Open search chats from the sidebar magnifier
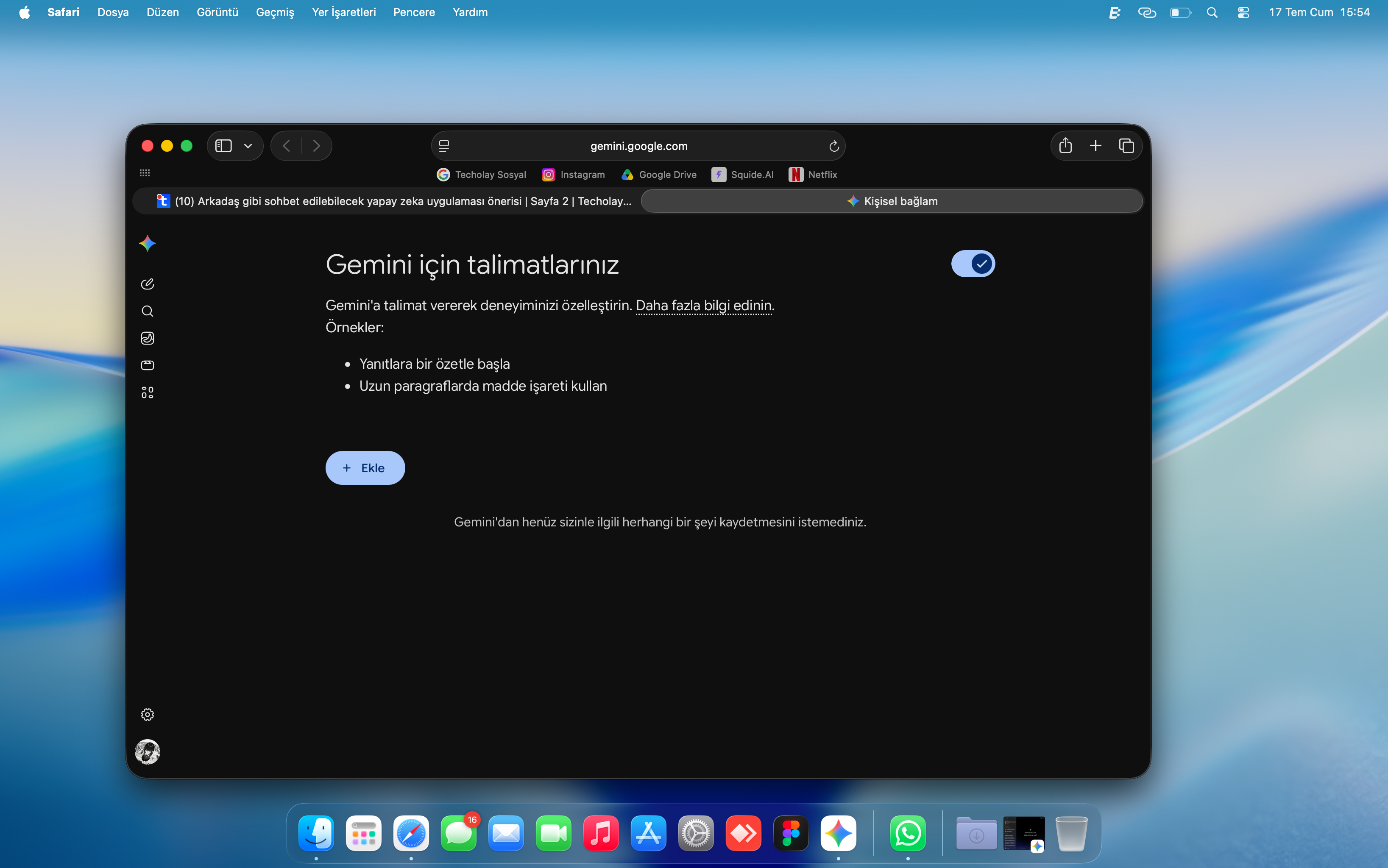Screen dimensions: 1388x868 [148, 311]
